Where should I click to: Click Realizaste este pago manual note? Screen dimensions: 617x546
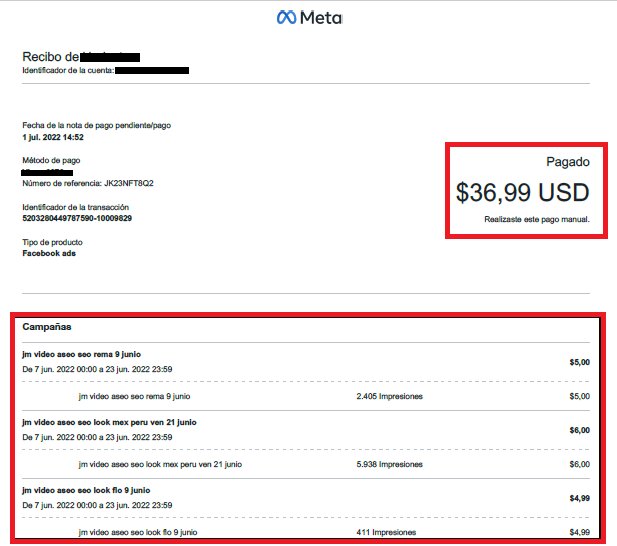coord(537,219)
